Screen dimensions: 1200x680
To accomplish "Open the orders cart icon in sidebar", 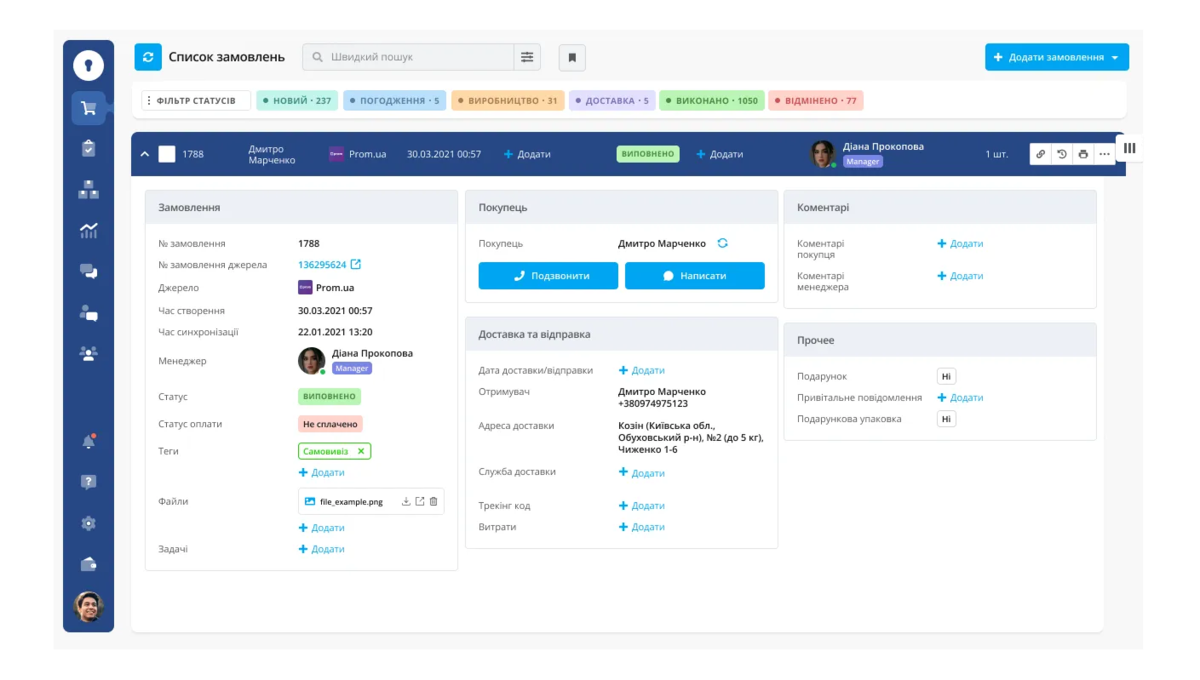I will click(x=89, y=108).
